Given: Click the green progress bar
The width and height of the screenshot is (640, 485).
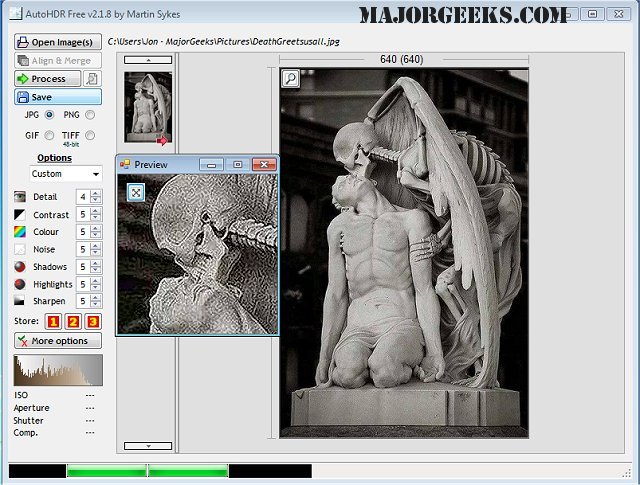Looking at the screenshot, I should [x=147, y=471].
